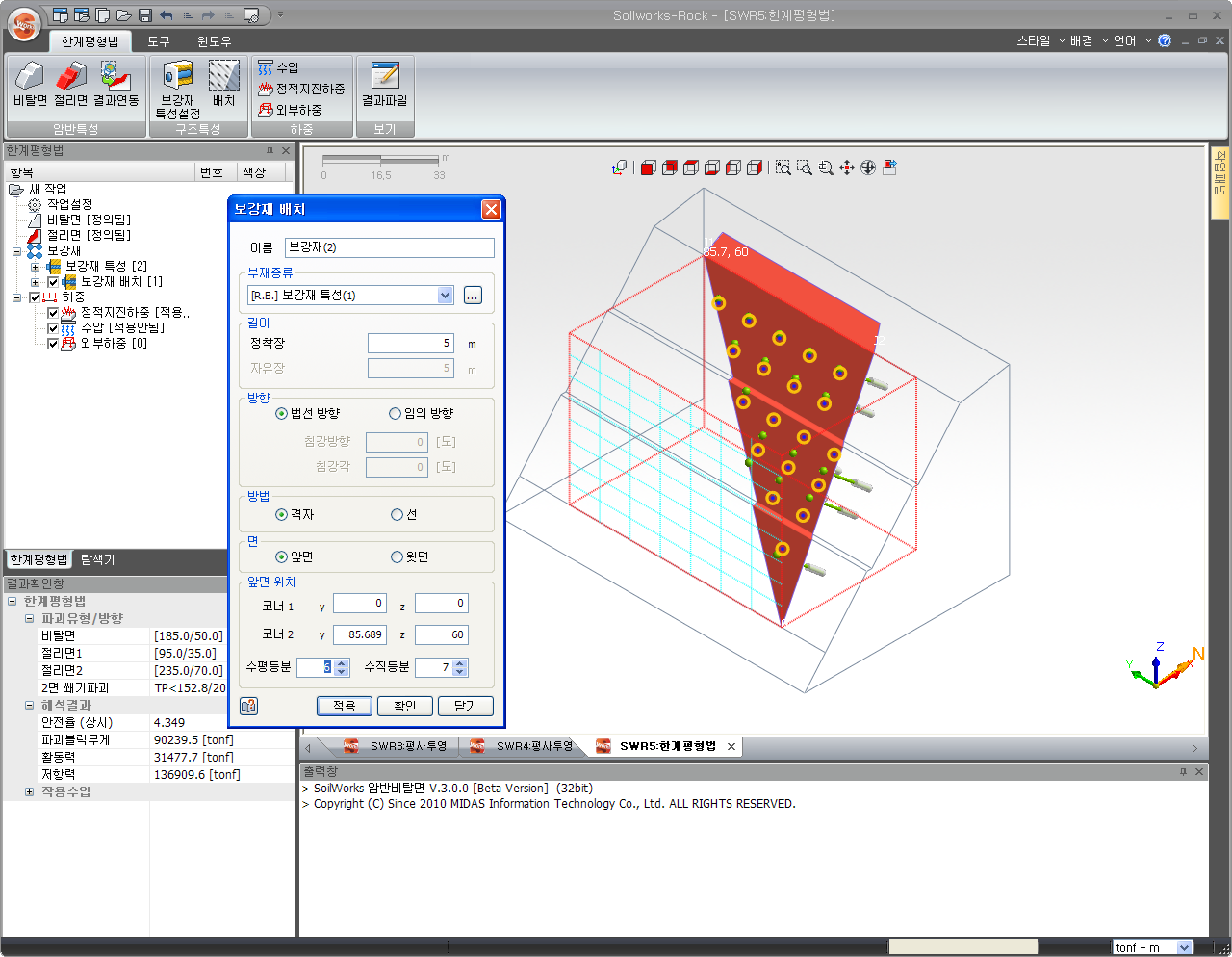The height and width of the screenshot is (957, 1232).
Task: Open the 부재종류 member type dropdown
Action: (x=445, y=296)
